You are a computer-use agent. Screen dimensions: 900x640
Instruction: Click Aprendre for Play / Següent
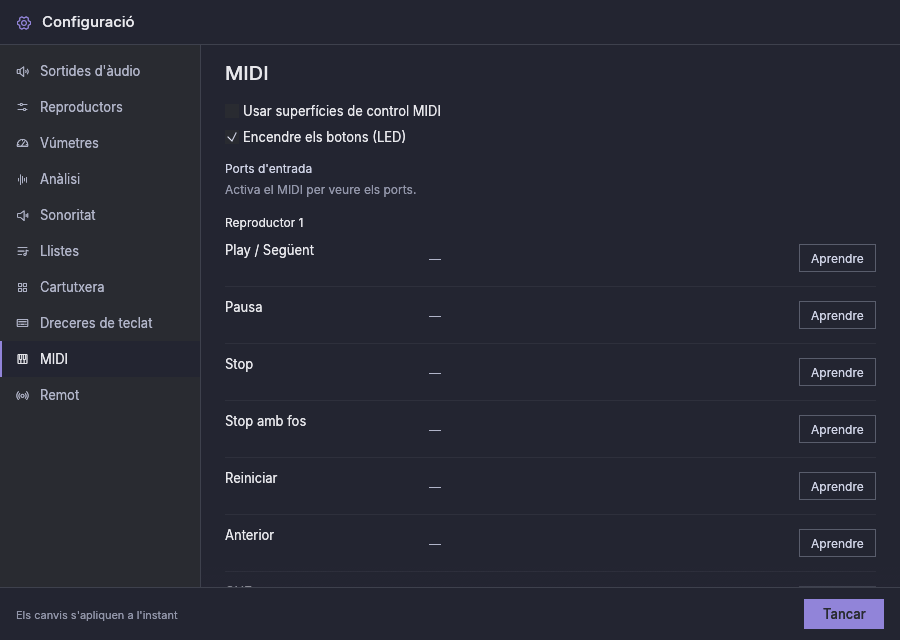coord(837,258)
